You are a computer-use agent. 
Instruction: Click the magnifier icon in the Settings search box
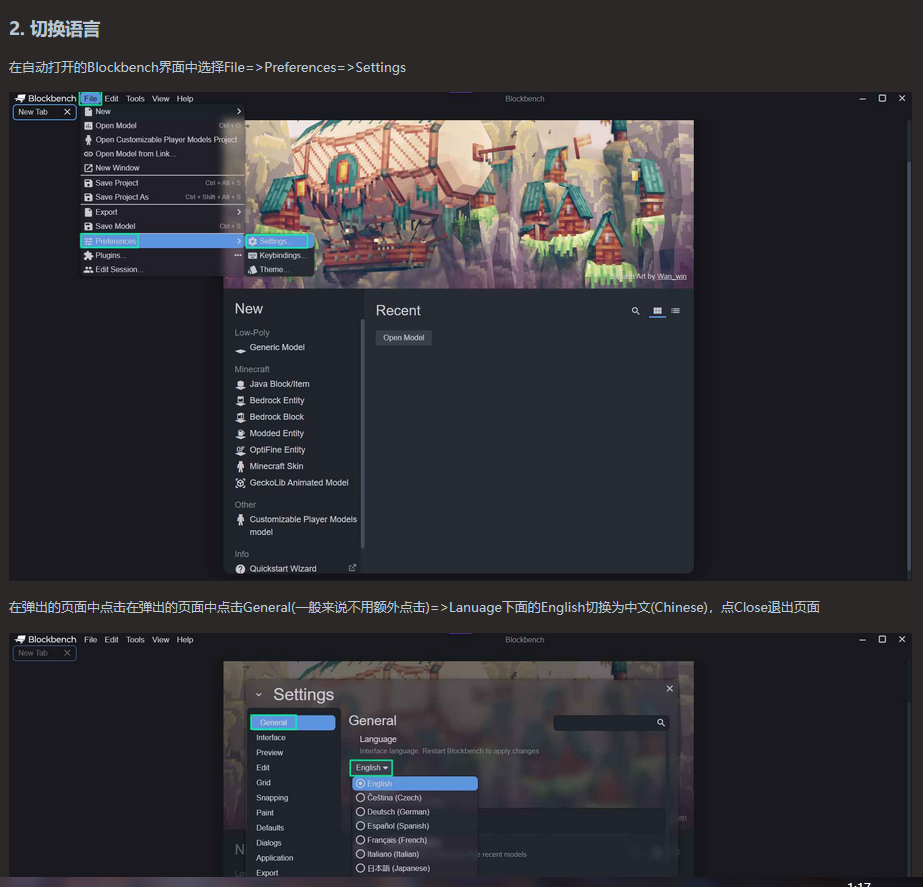pyautogui.click(x=661, y=723)
